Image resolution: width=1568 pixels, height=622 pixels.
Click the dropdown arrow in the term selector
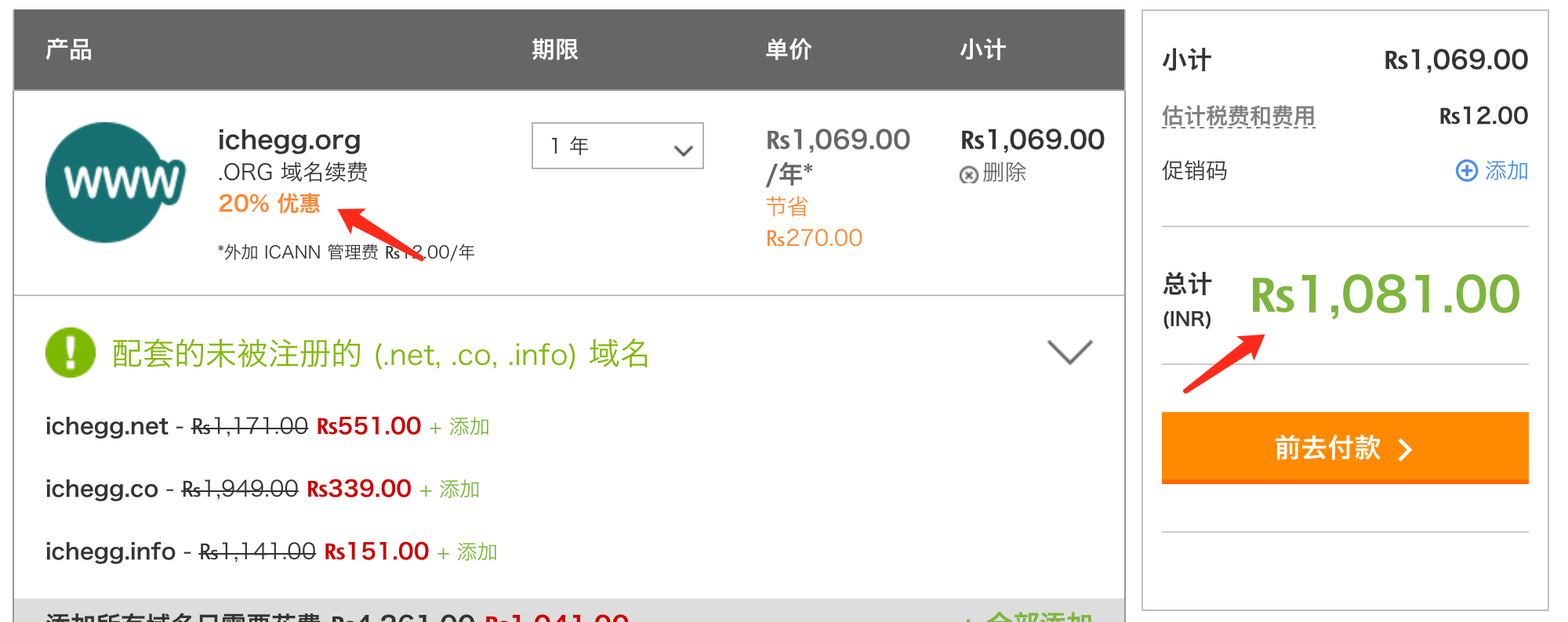[x=683, y=150]
